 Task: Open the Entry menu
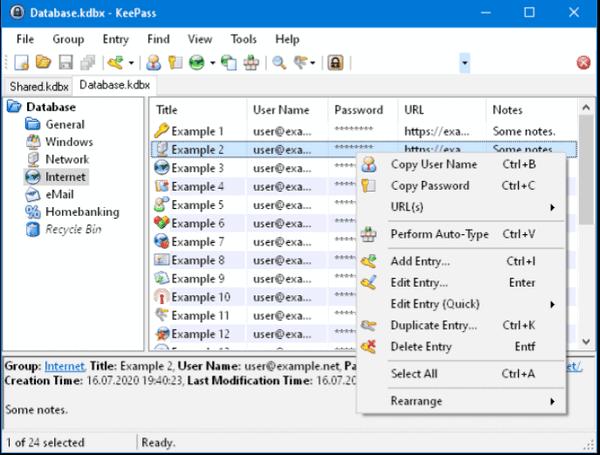[x=116, y=39]
